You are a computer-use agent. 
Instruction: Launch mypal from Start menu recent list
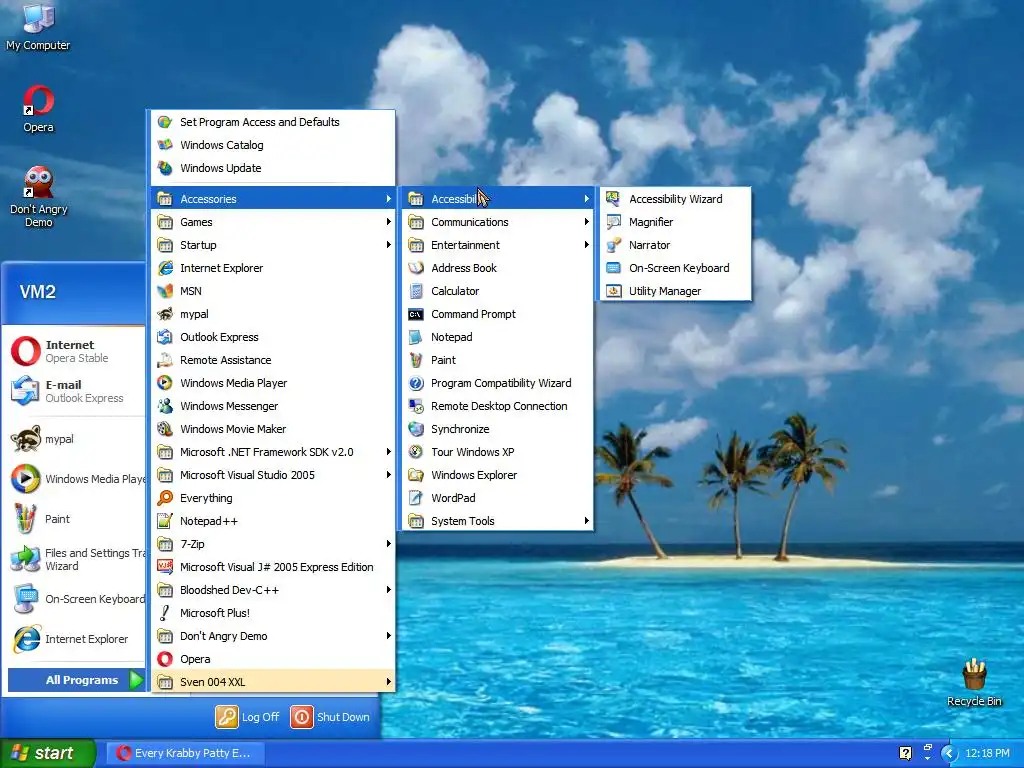click(x=76, y=439)
